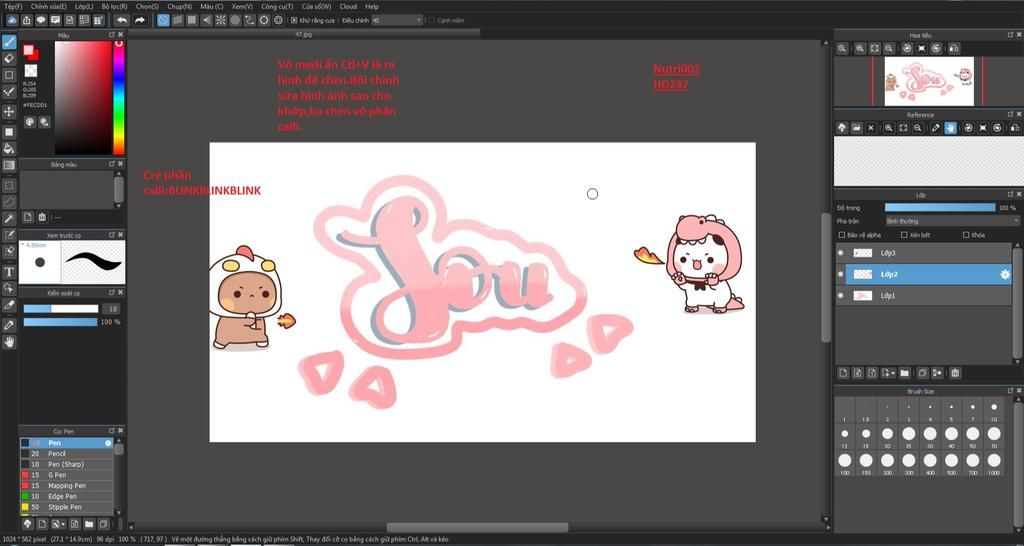The image size is (1024, 546).
Task: Undock the Cọ Pen brush panel
Action: (112, 431)
